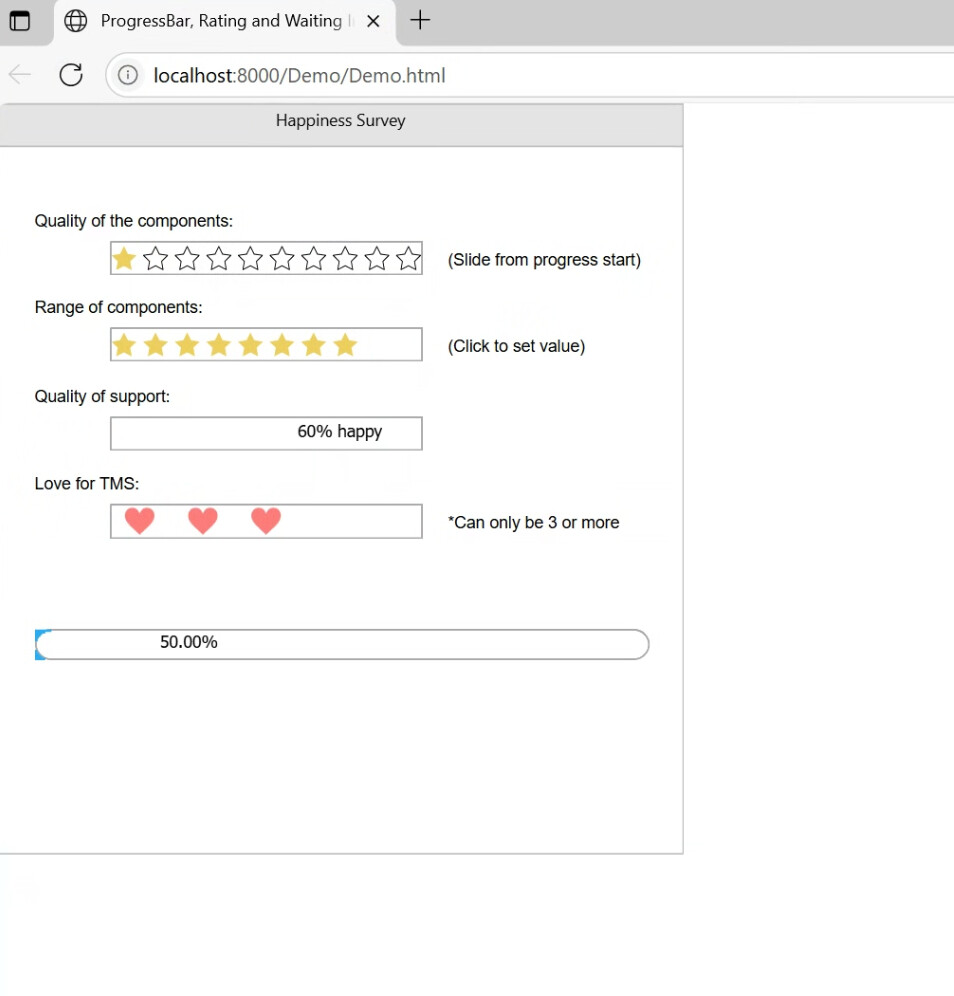This screenshot has width=954, height=996.
Task: Click the third heart in Love for TMS
Action: [x=266, y=521]
